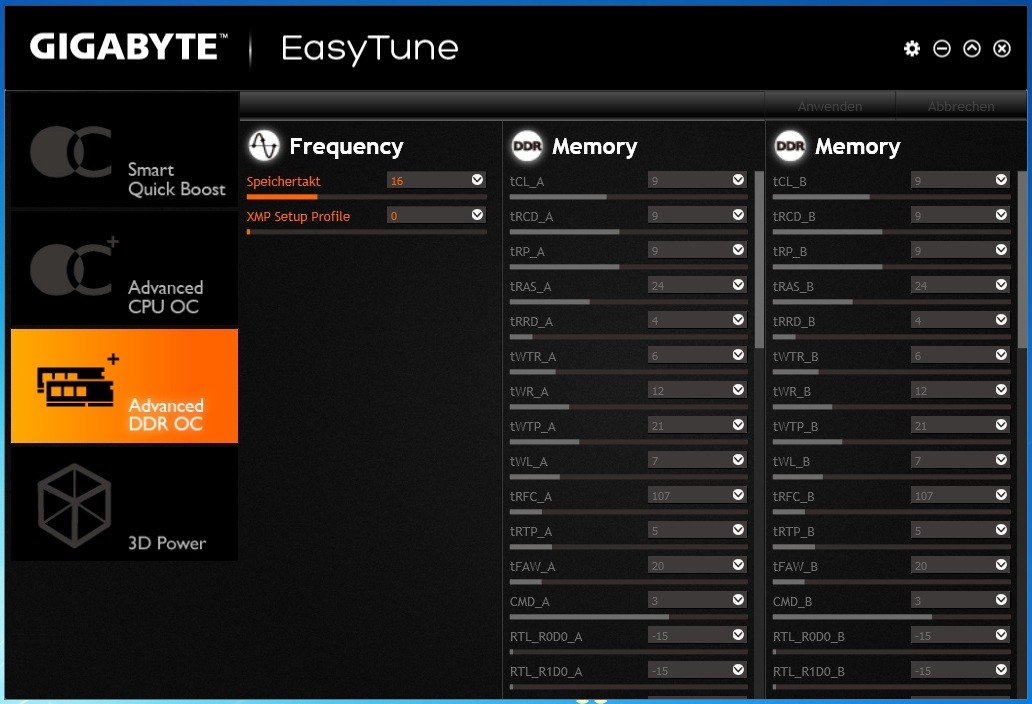Expand the tCL_A value dropdown
Image resolution: width=1032 pixels, height=704 pixels.
(x=738, y=180)
